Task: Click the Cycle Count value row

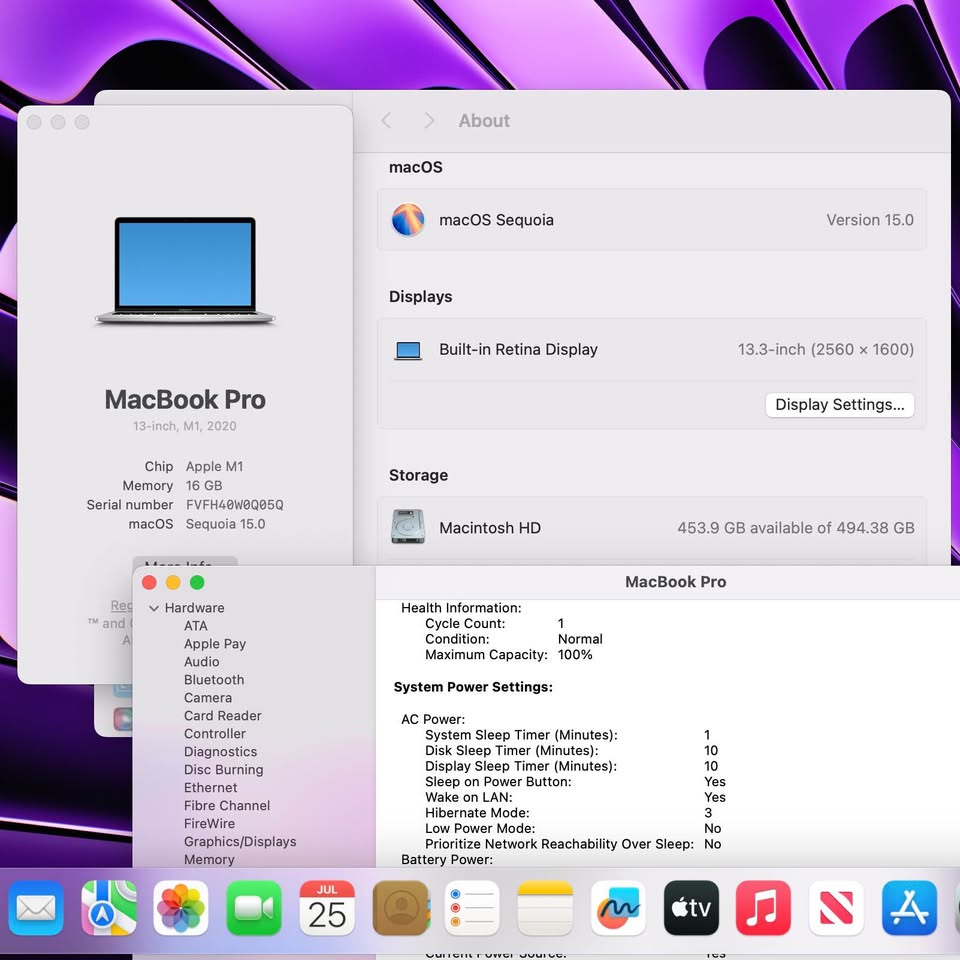Action: tap(495, 623)
